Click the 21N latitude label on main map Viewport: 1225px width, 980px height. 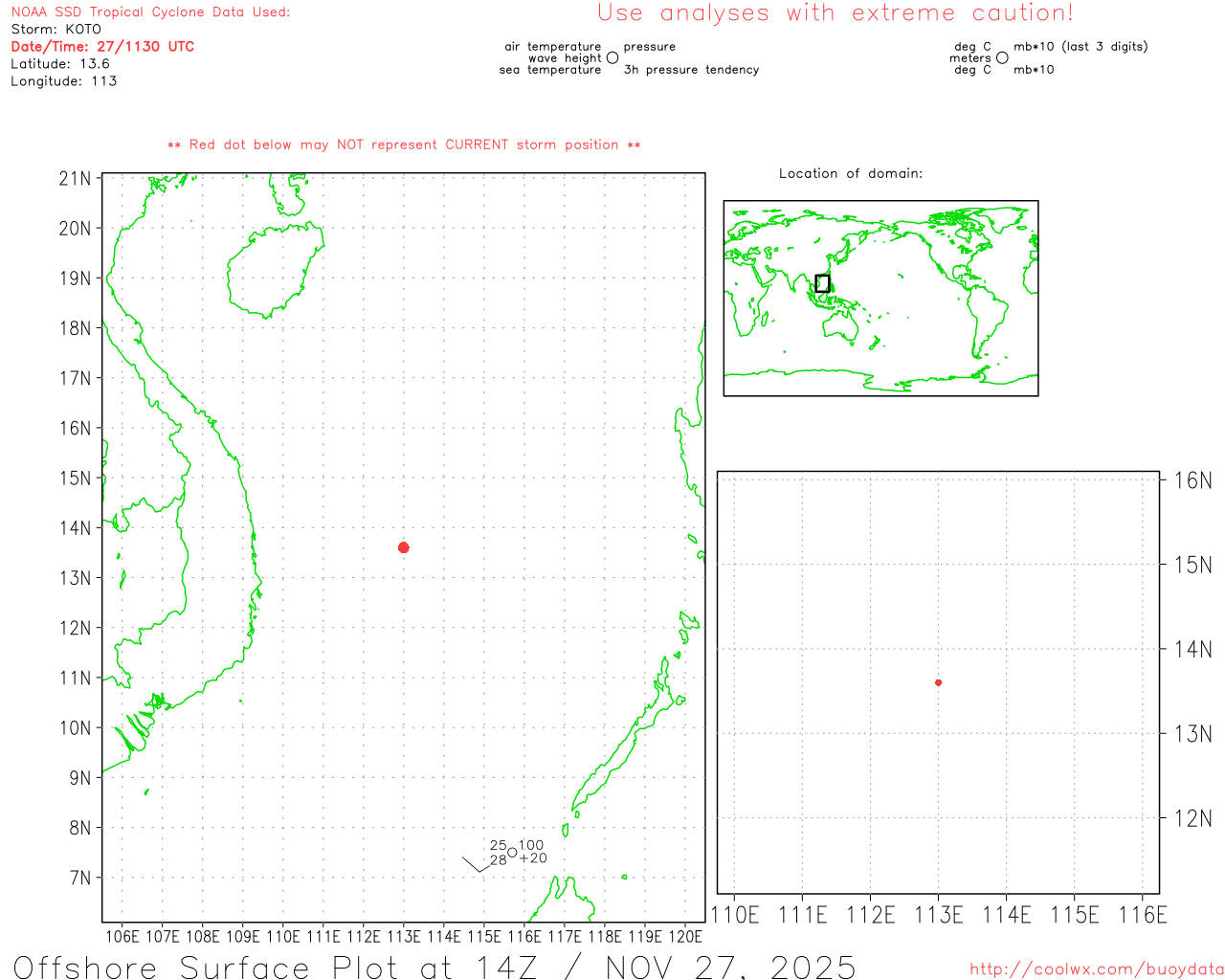point(75,179)
